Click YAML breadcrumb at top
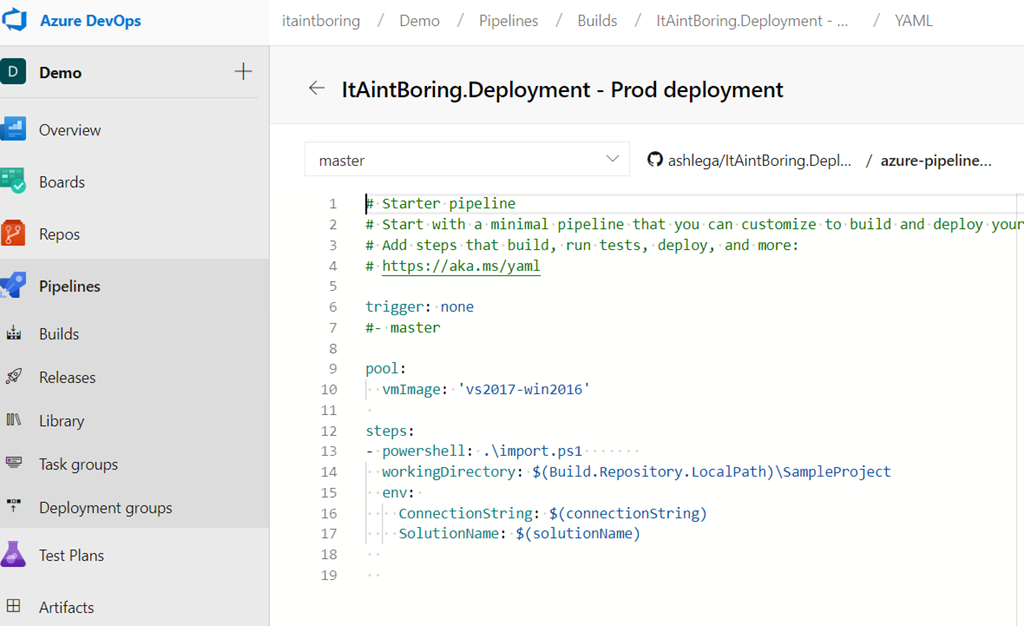Image resolution: width=1024 pixels, height=626 pixels. [913, 21]
